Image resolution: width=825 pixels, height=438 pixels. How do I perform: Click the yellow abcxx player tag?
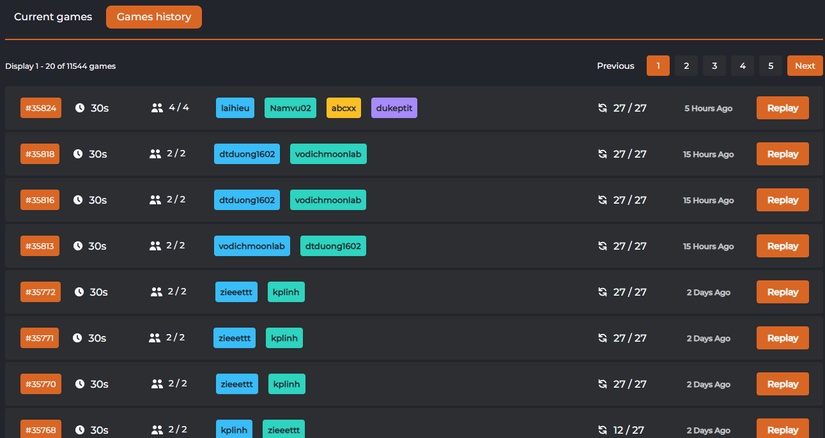pyautogui.click(x=343, y=108)
